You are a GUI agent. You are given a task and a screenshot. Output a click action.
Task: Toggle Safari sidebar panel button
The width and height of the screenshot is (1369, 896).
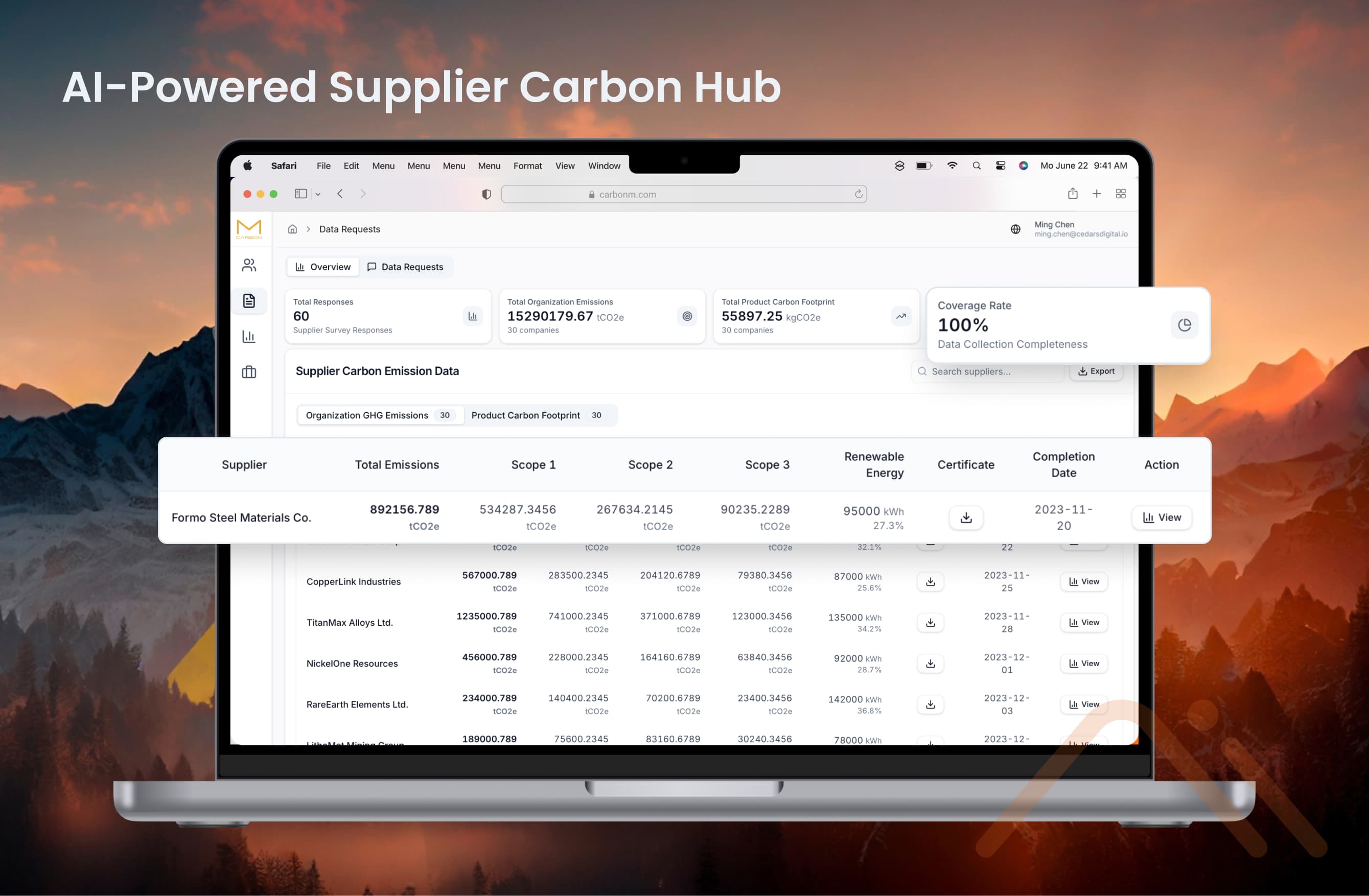click(301, 194)
